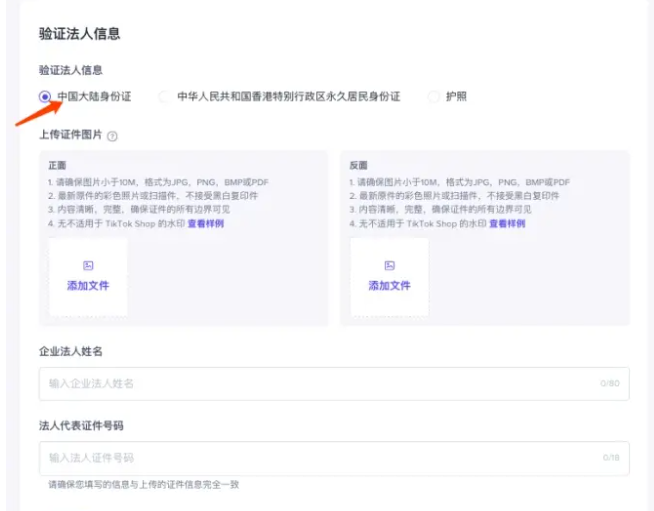Click the 正面 upload panel heading

56,165
